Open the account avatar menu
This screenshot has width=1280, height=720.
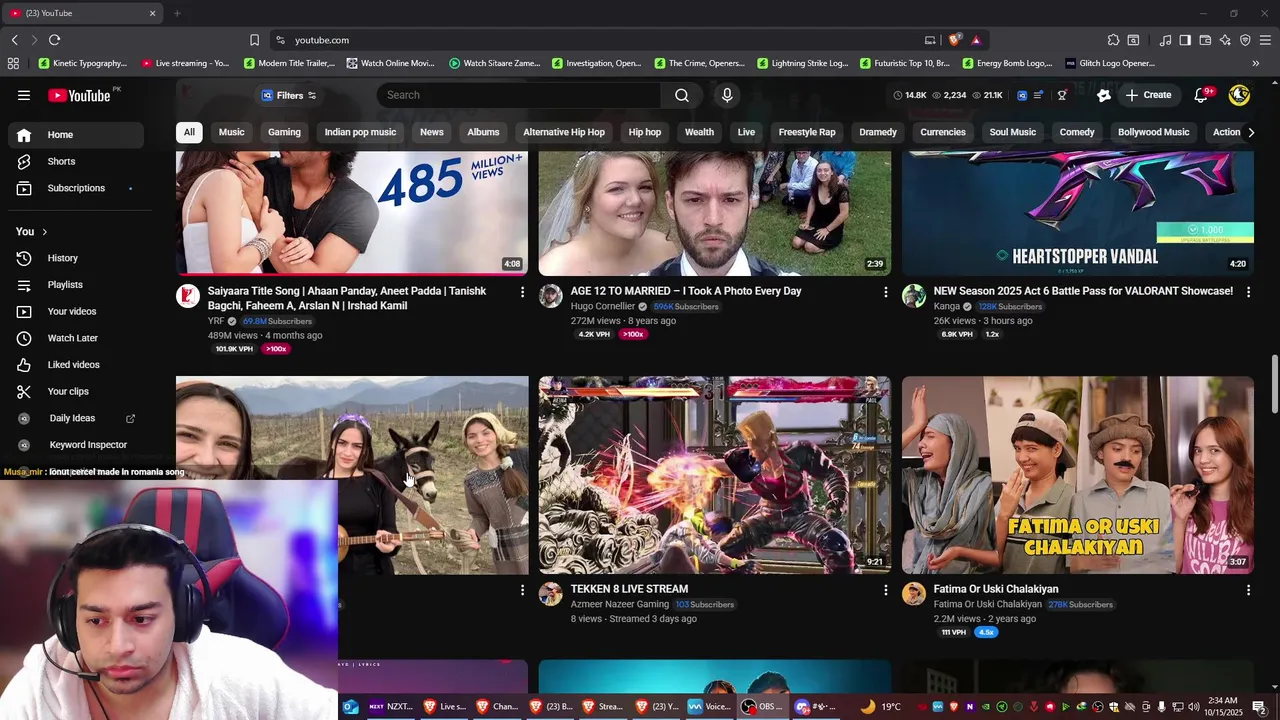click(x=1239, y=95)
